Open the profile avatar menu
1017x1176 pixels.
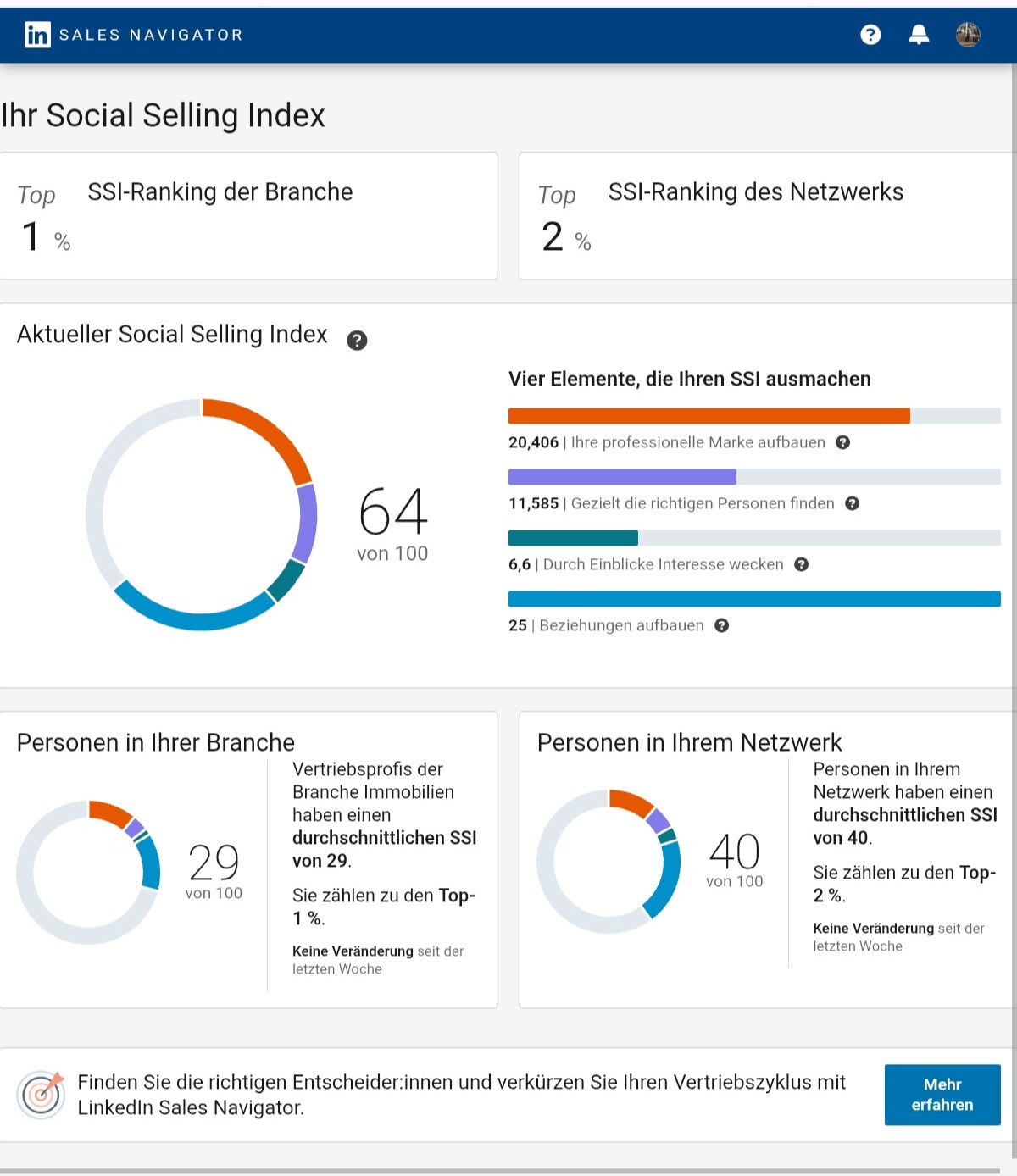pyautogui.click(x=968, y=35)
